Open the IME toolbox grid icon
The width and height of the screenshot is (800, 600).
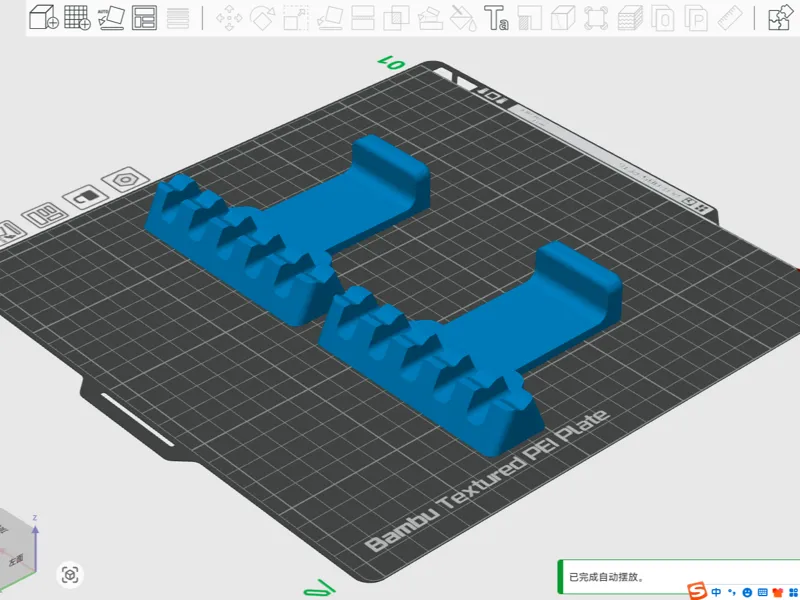793,592
